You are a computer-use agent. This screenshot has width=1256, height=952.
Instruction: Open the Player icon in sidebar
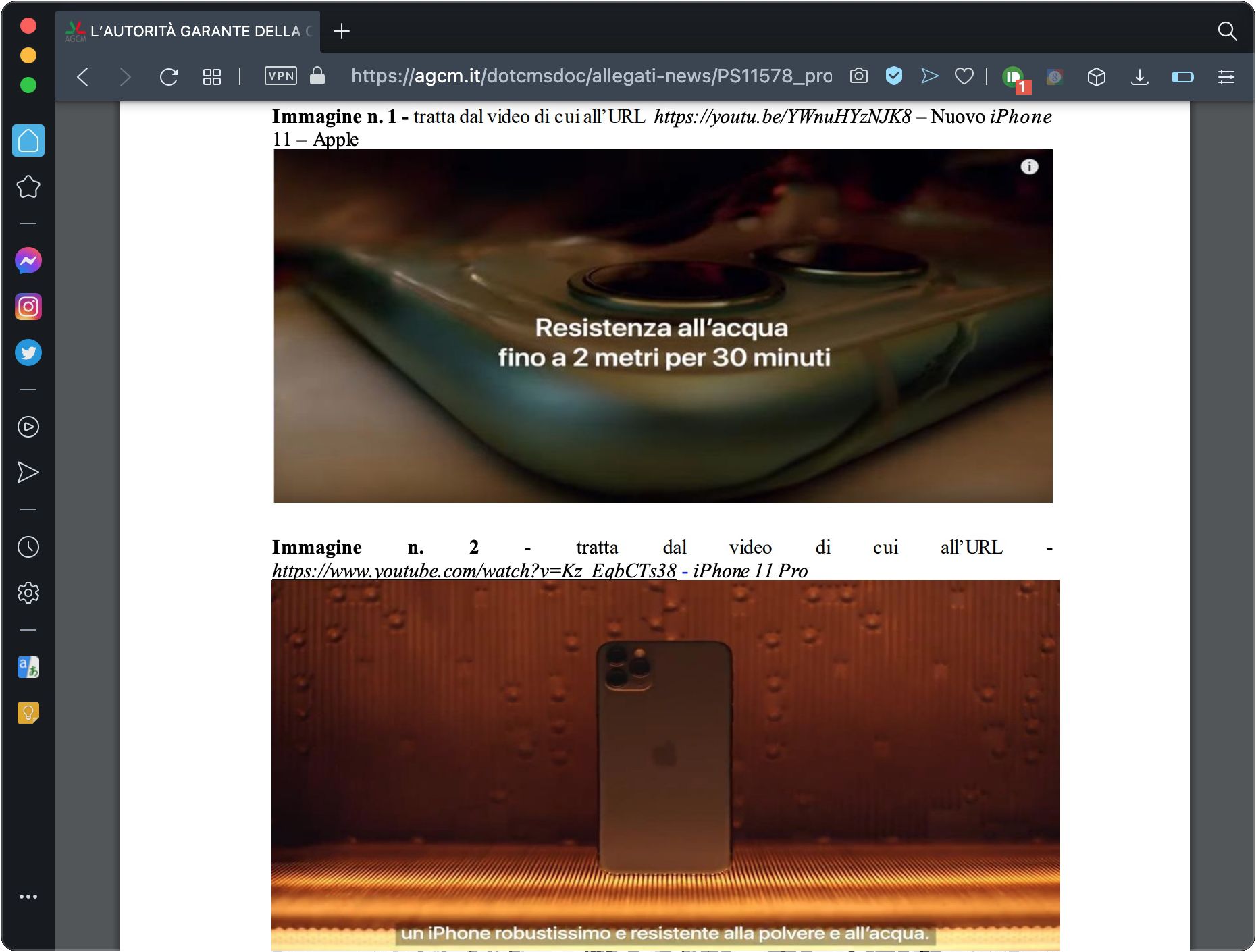pyautogui.click(x=28, y=427)
